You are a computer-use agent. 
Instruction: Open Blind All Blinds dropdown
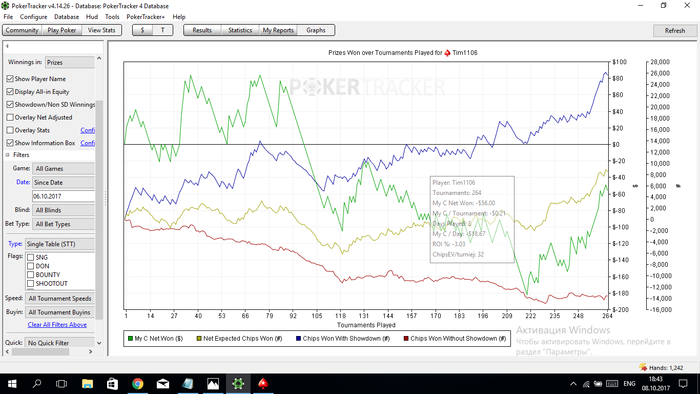(x=63, y=210)
